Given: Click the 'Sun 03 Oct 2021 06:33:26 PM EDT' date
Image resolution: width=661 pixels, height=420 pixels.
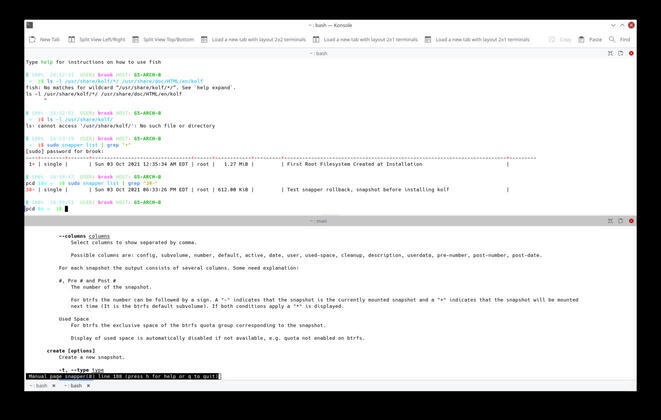Looking at the screenshot, I should [x=141, y=190].
